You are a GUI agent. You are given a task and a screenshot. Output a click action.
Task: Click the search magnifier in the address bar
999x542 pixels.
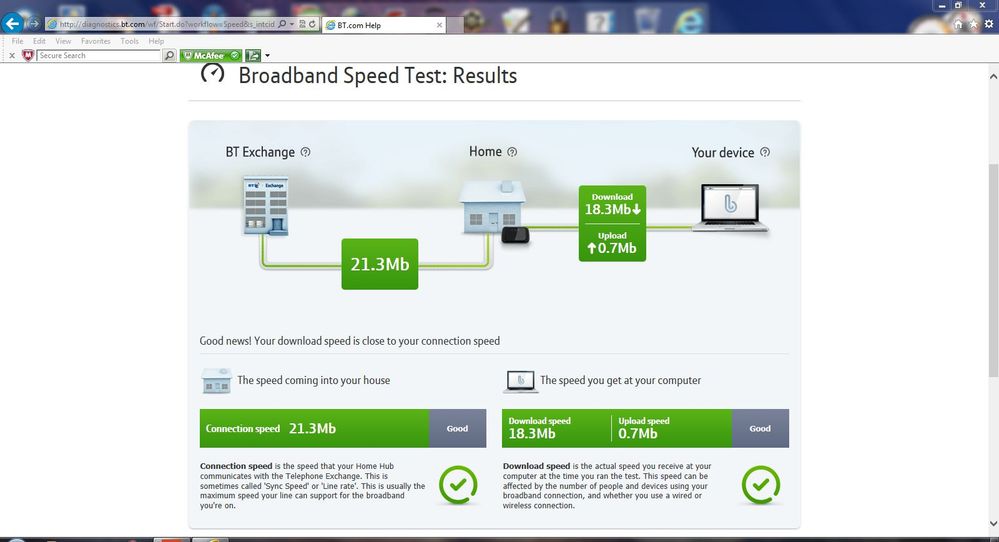(x=282, y=24)
